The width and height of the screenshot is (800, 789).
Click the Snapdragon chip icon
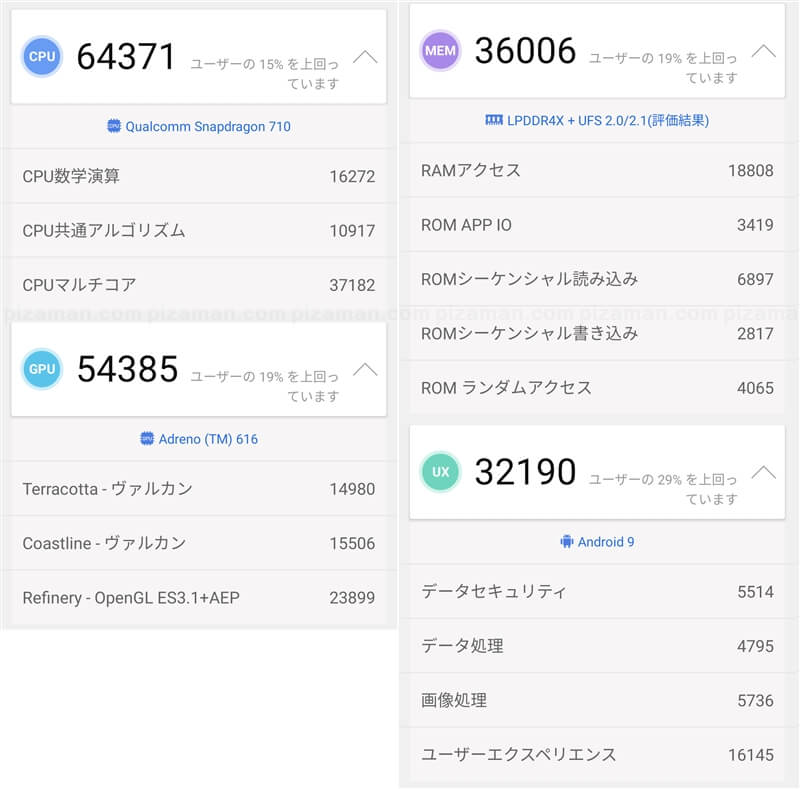tap(113, 127)
